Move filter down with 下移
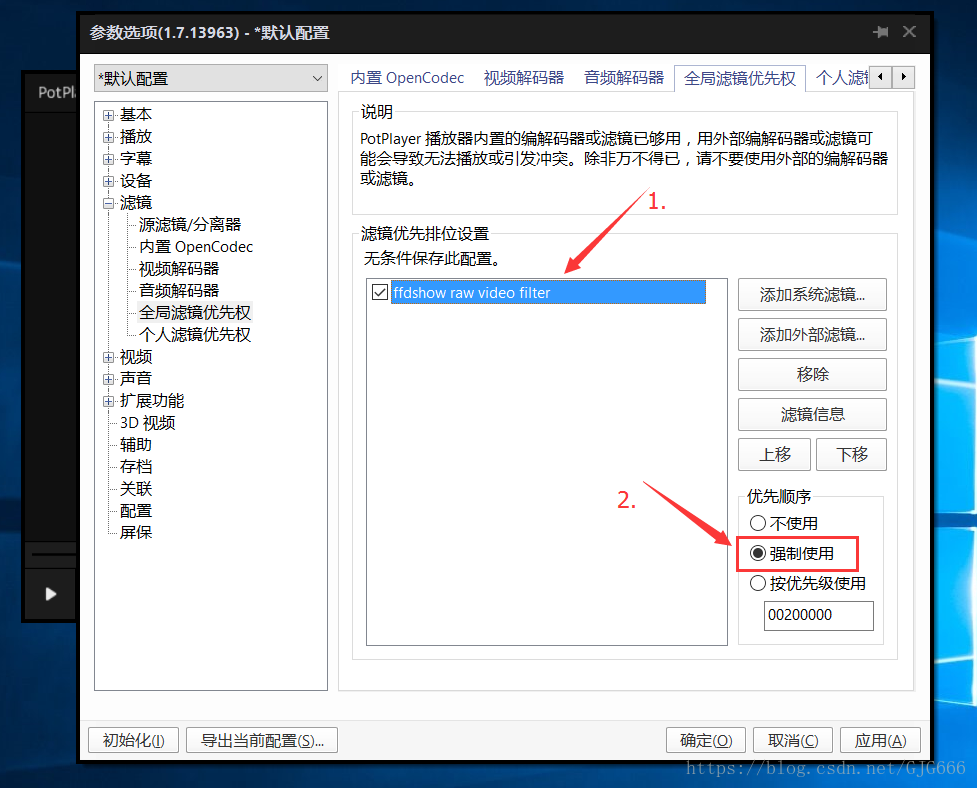The width and height of the screenshot is (977, 788). click(851, 454)
